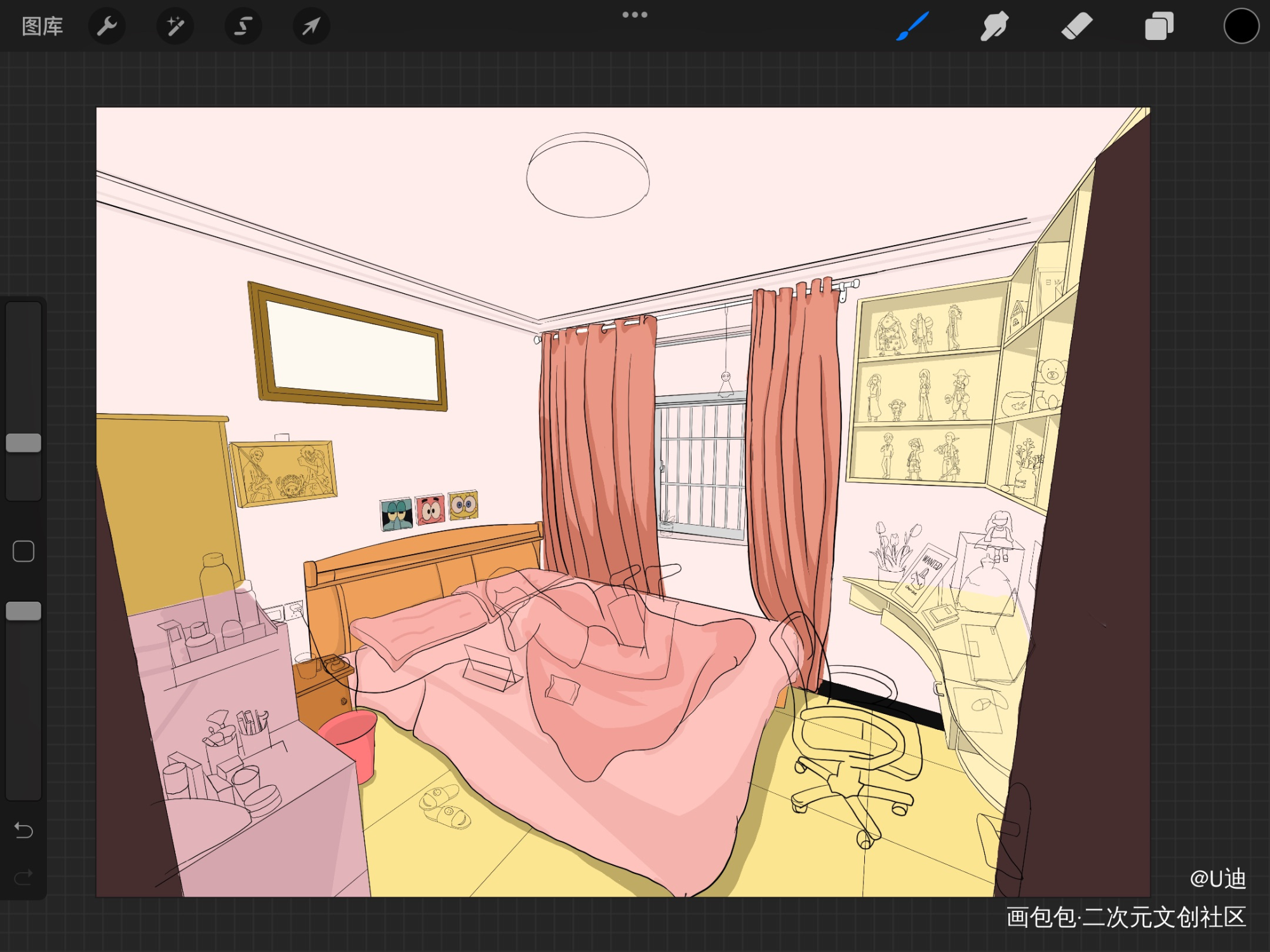Open the Adjustments magic wand menu
Screen dimensions: 1270x952
(x=175, y=27)
